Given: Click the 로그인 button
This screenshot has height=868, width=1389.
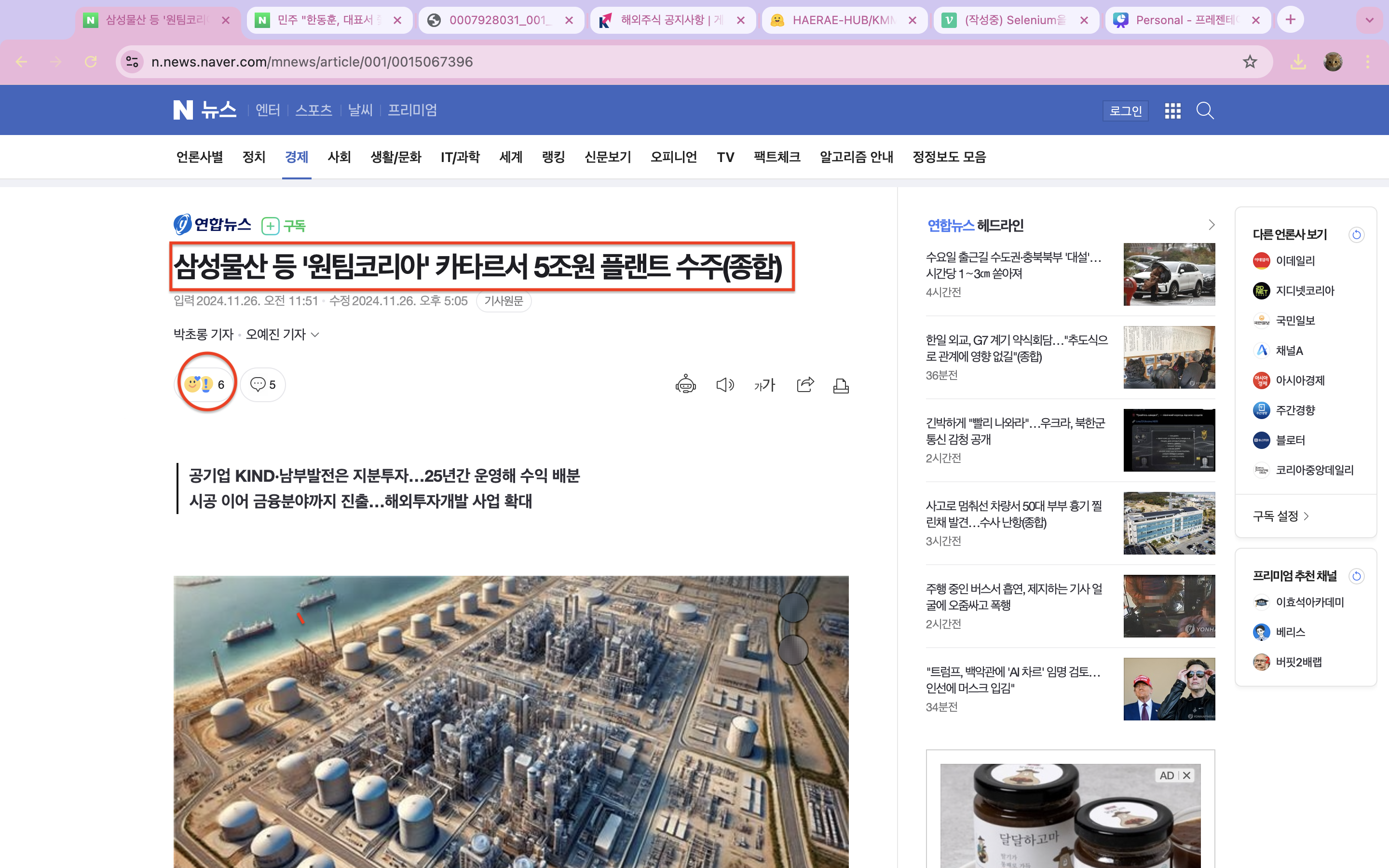Looking at the screenshot, I should tap(1125, 110).
